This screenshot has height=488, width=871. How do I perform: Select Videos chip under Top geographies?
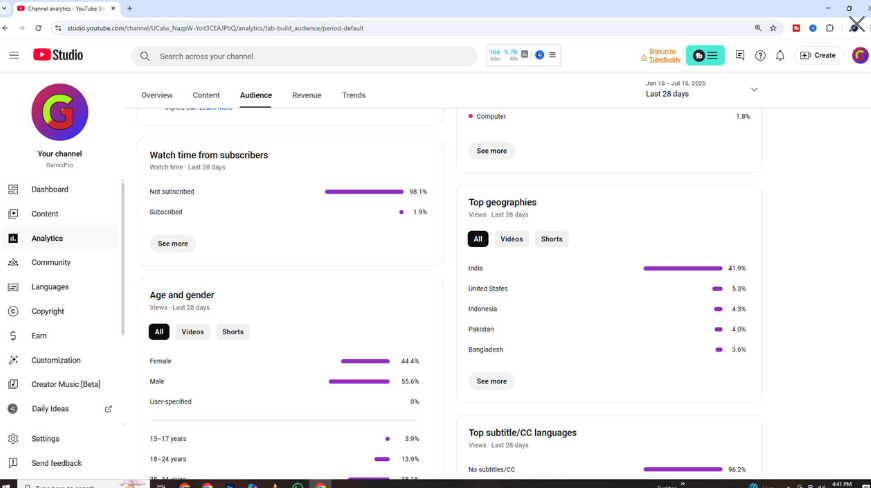coord(511,239)
